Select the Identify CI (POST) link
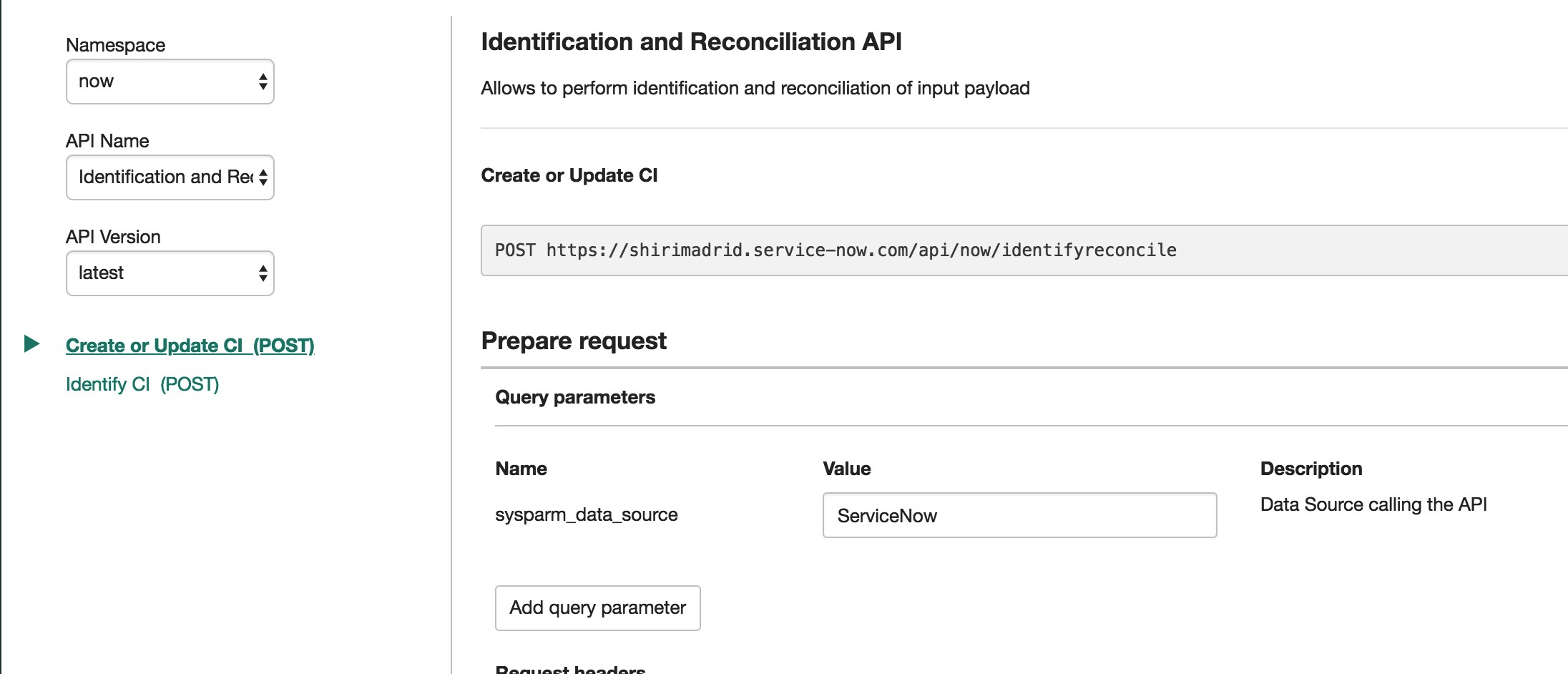 [x=142, y=384]
